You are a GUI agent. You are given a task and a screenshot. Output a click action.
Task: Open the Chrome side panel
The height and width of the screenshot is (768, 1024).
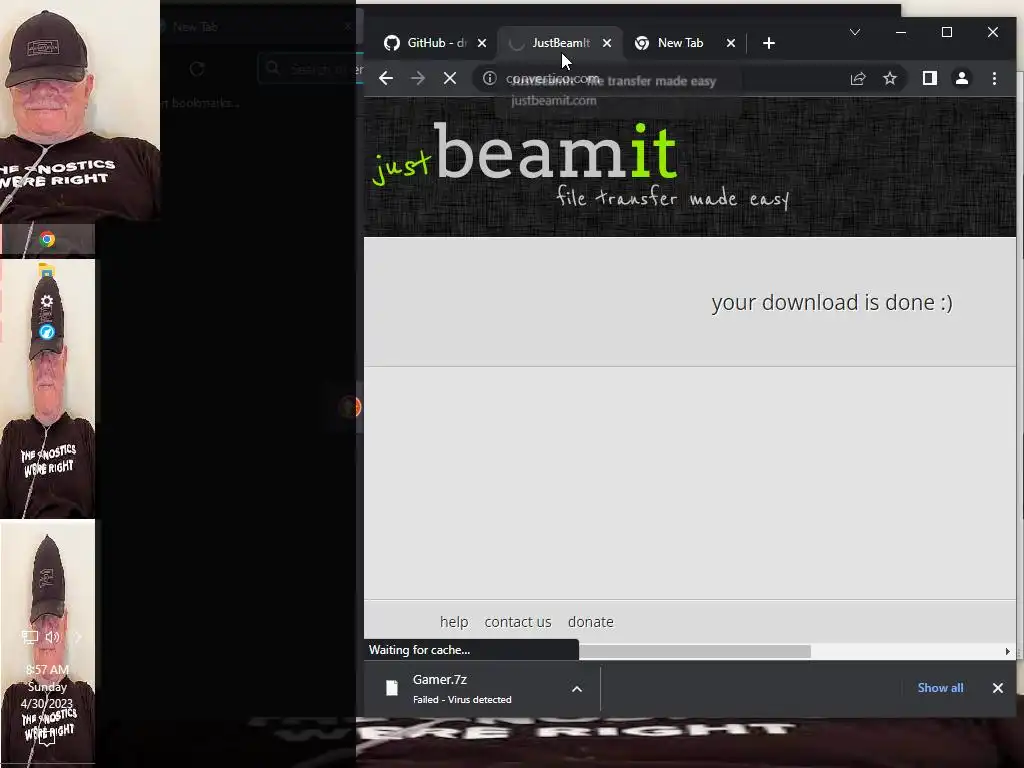(x=930, y=79)
